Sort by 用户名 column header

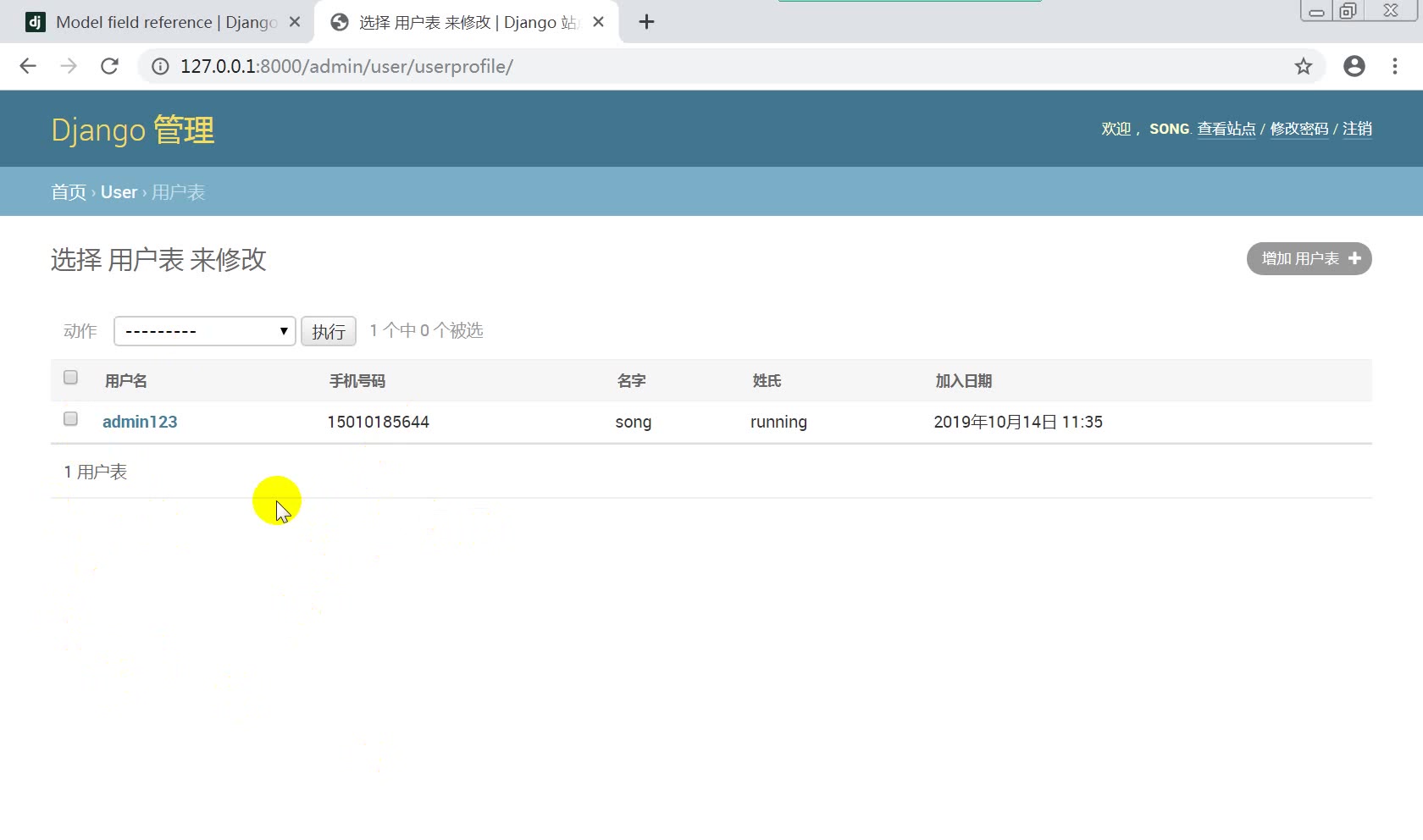(x=126, y=381)
